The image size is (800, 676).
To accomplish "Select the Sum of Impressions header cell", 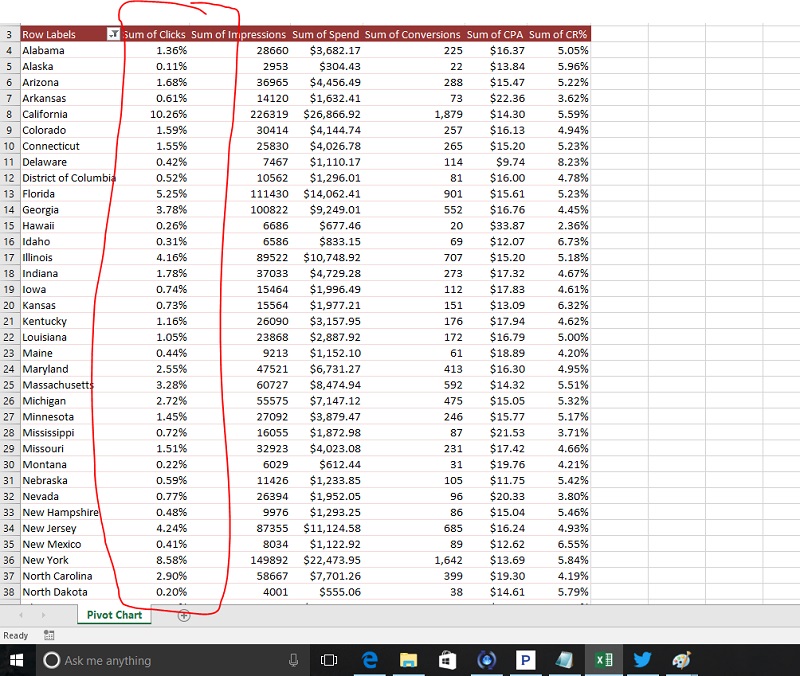I will pos(239,34).
